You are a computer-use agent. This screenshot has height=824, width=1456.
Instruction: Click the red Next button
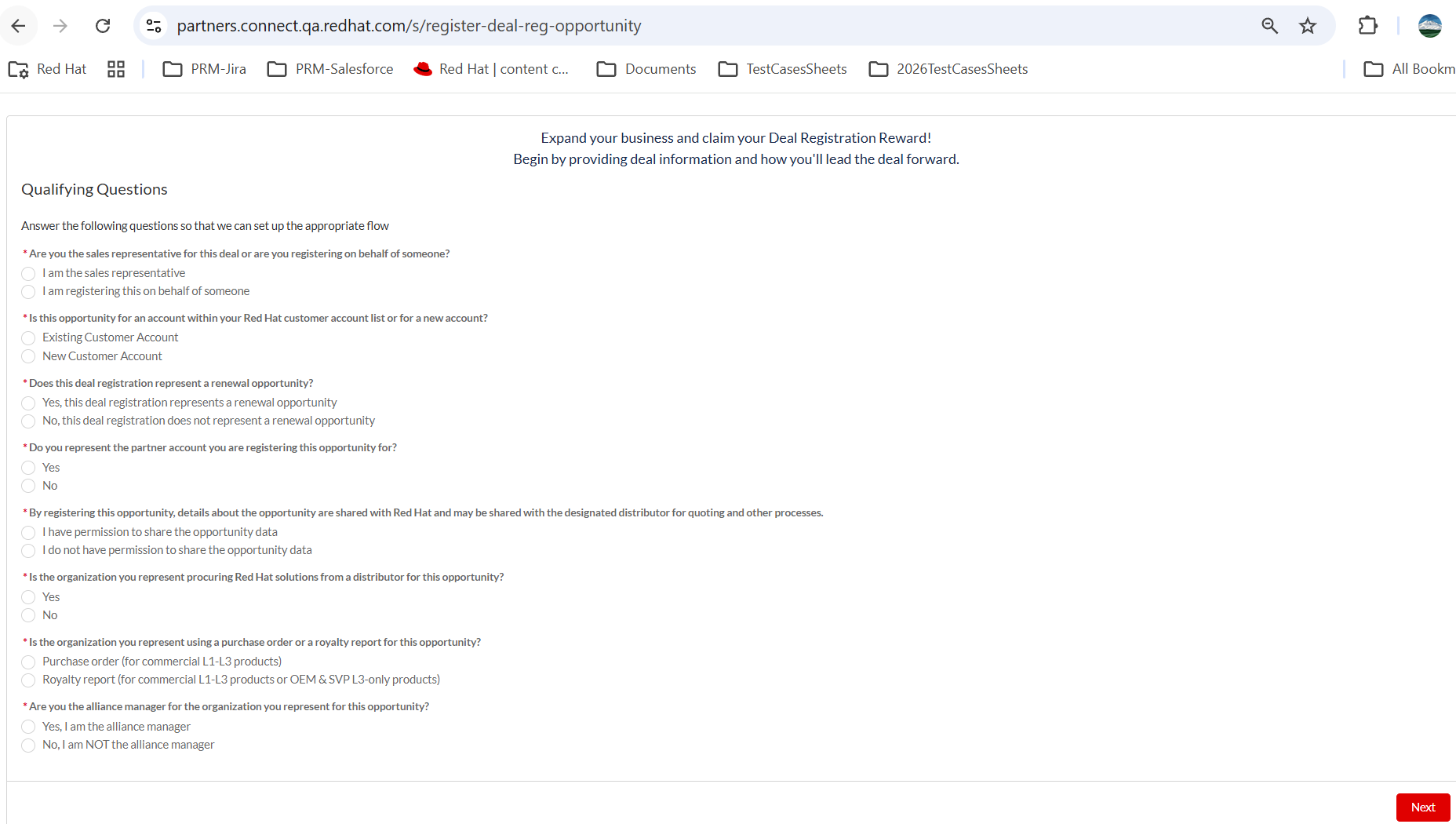pyautogui.click(x=1423, y=808)
